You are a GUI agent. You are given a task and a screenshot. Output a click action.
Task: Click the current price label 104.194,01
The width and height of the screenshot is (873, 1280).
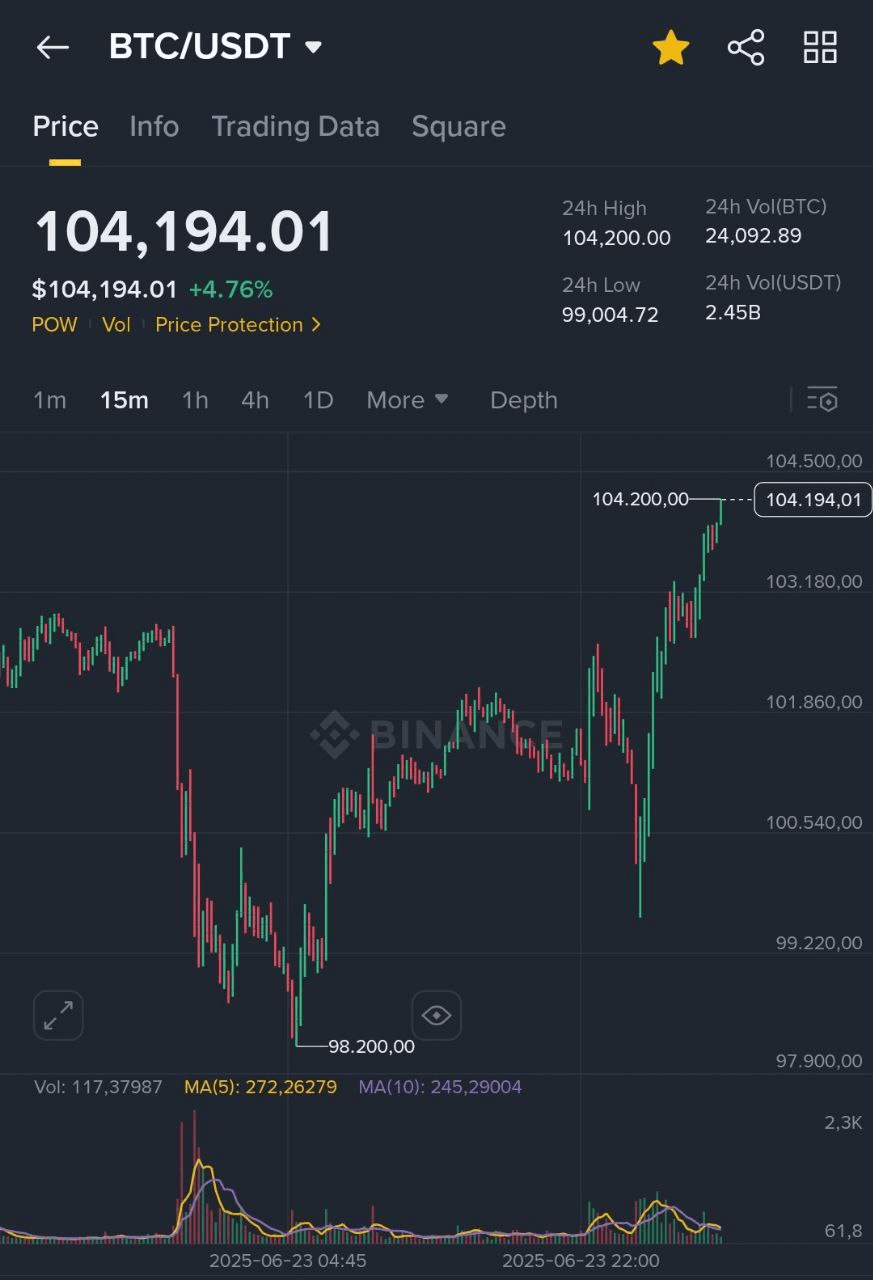coord(812,500)
